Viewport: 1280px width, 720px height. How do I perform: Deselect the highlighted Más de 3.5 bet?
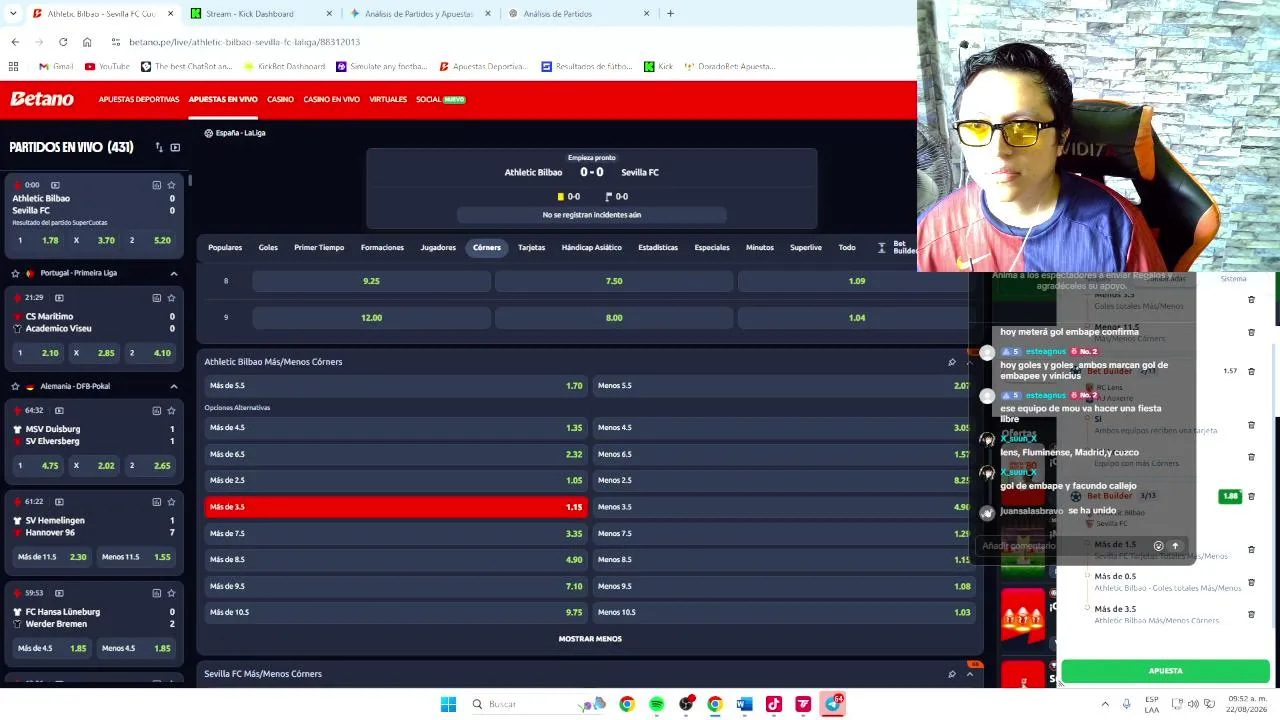click(x=396, y=507)
